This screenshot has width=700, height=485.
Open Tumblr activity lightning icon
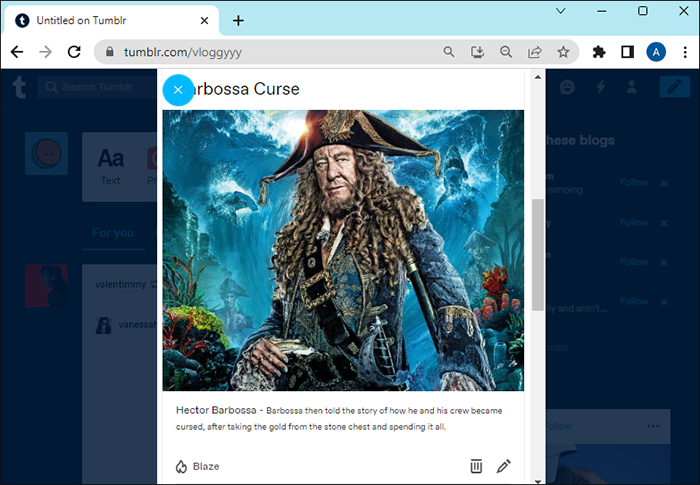(601, 87)
